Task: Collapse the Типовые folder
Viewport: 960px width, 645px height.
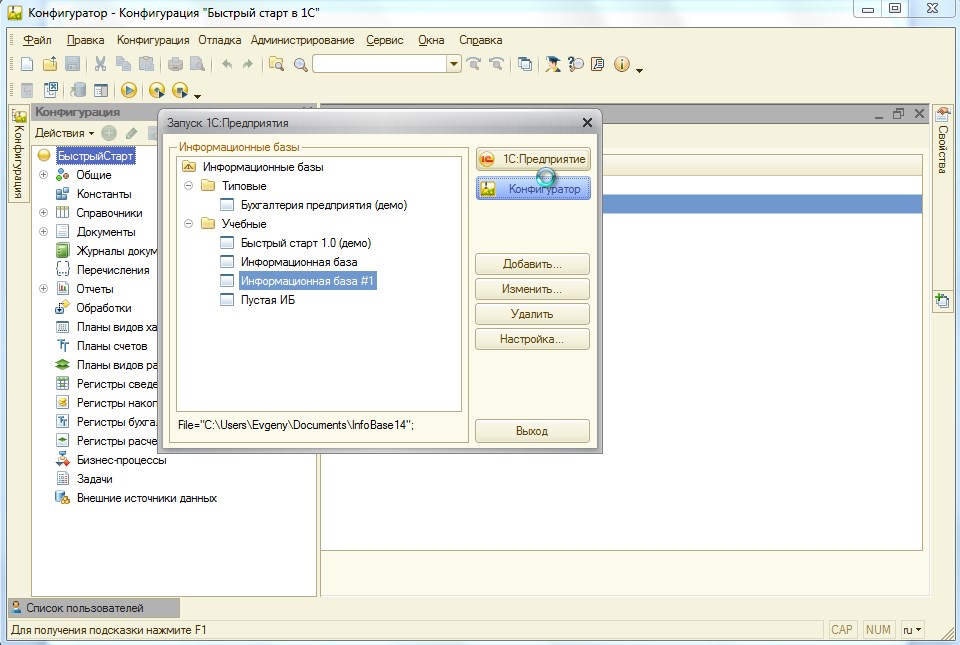Action: coord(189,186)
